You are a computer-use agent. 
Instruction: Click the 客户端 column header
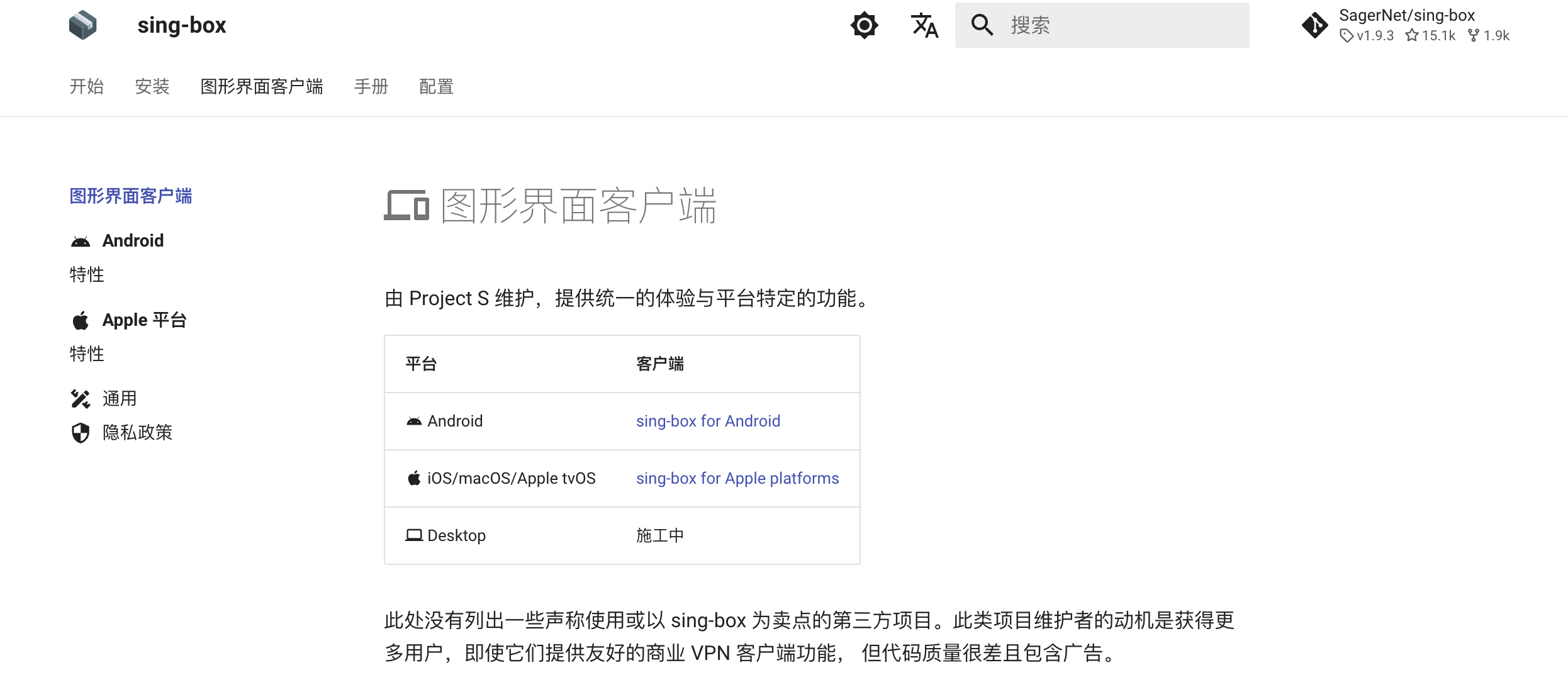660,364
